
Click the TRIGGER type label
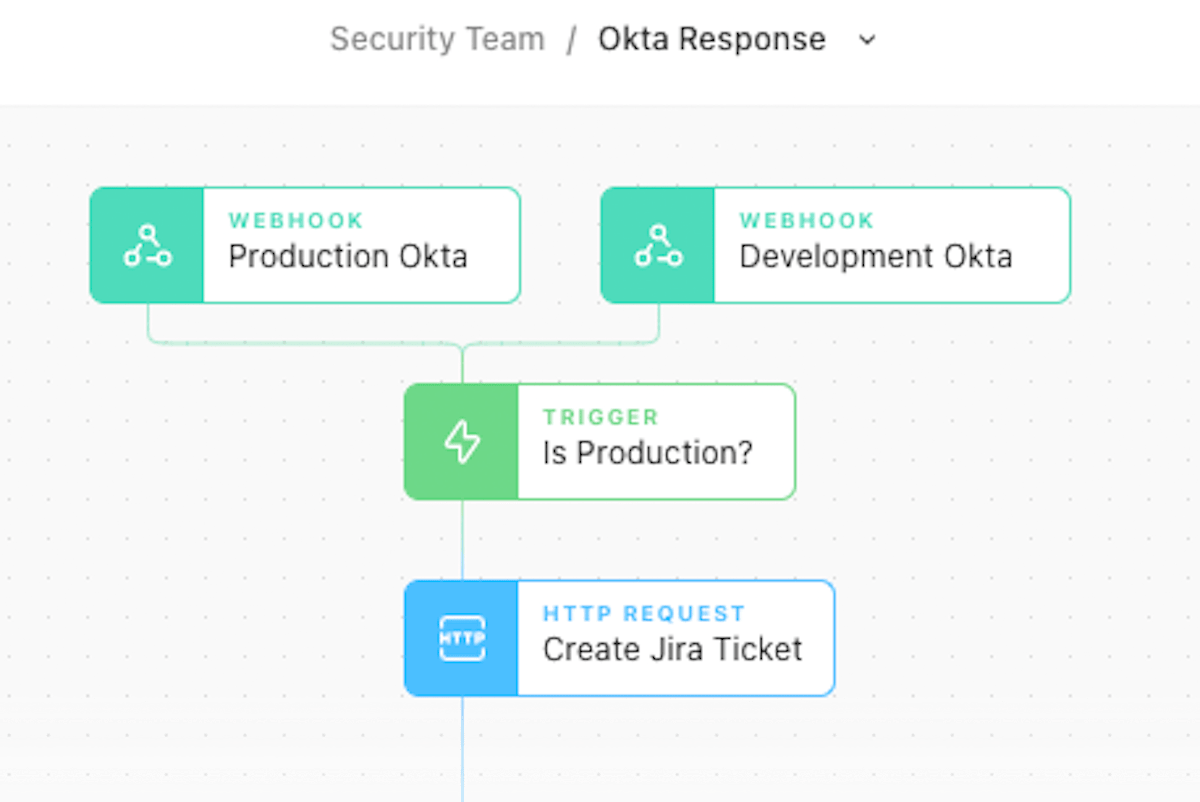pos(600,416)
